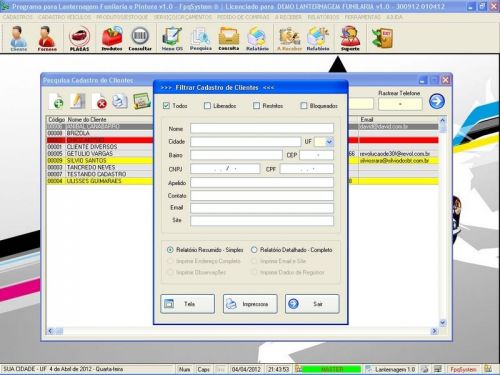The image size is (500, 375).
Task: Open the RELATÓRIOS menu
Action: 323,17
